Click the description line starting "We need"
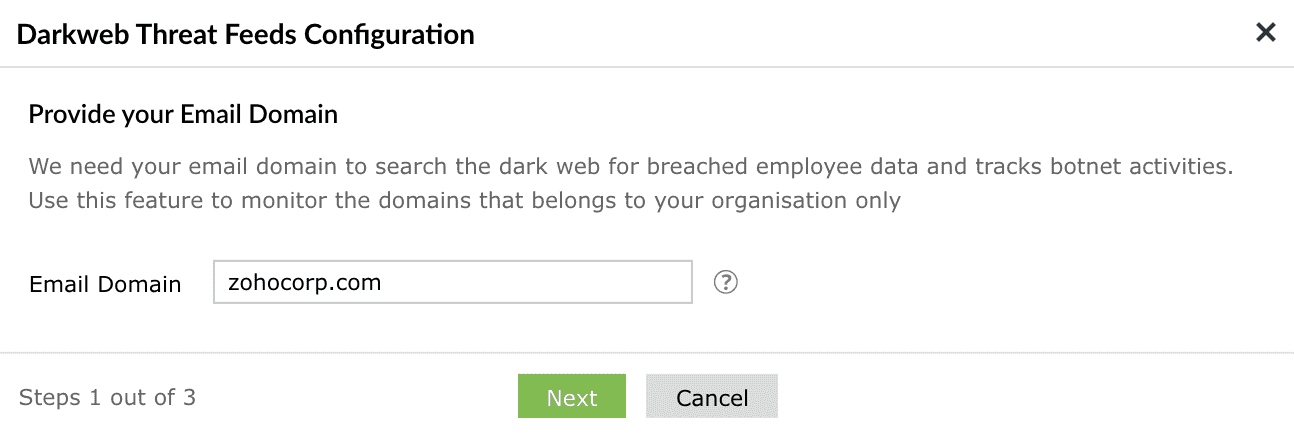1294x437 pixels. (630, 166)
